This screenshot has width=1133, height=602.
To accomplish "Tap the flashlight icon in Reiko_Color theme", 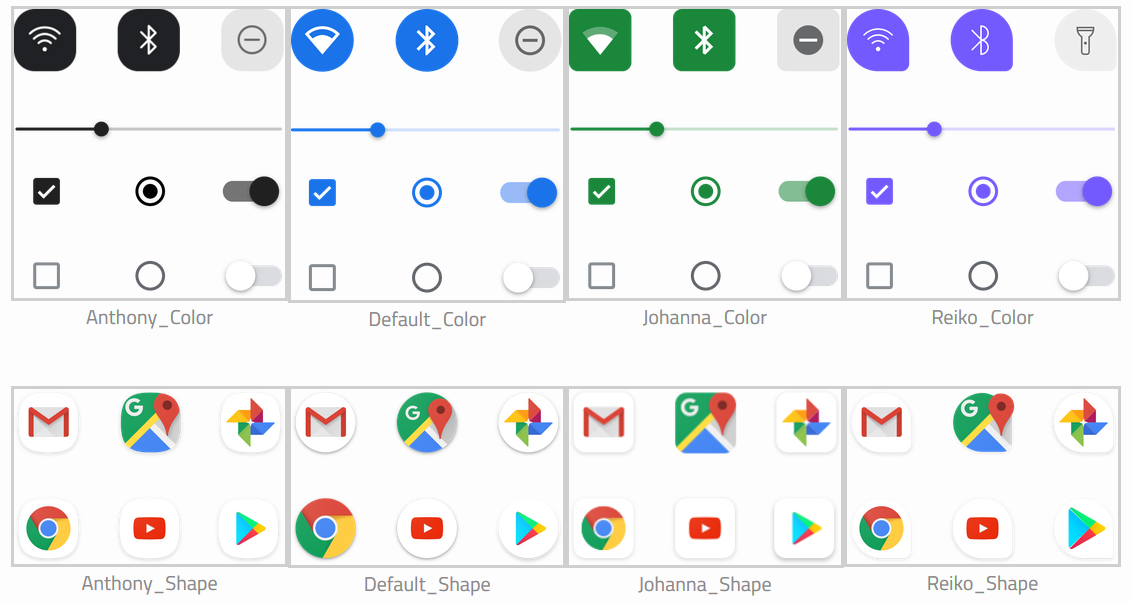I will pyautogui.click(x=1086, y=40).
